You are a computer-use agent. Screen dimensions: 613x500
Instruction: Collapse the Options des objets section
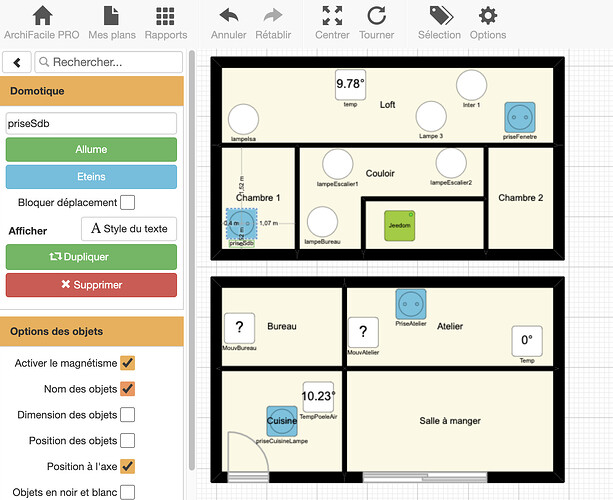[x=92, y=331]
